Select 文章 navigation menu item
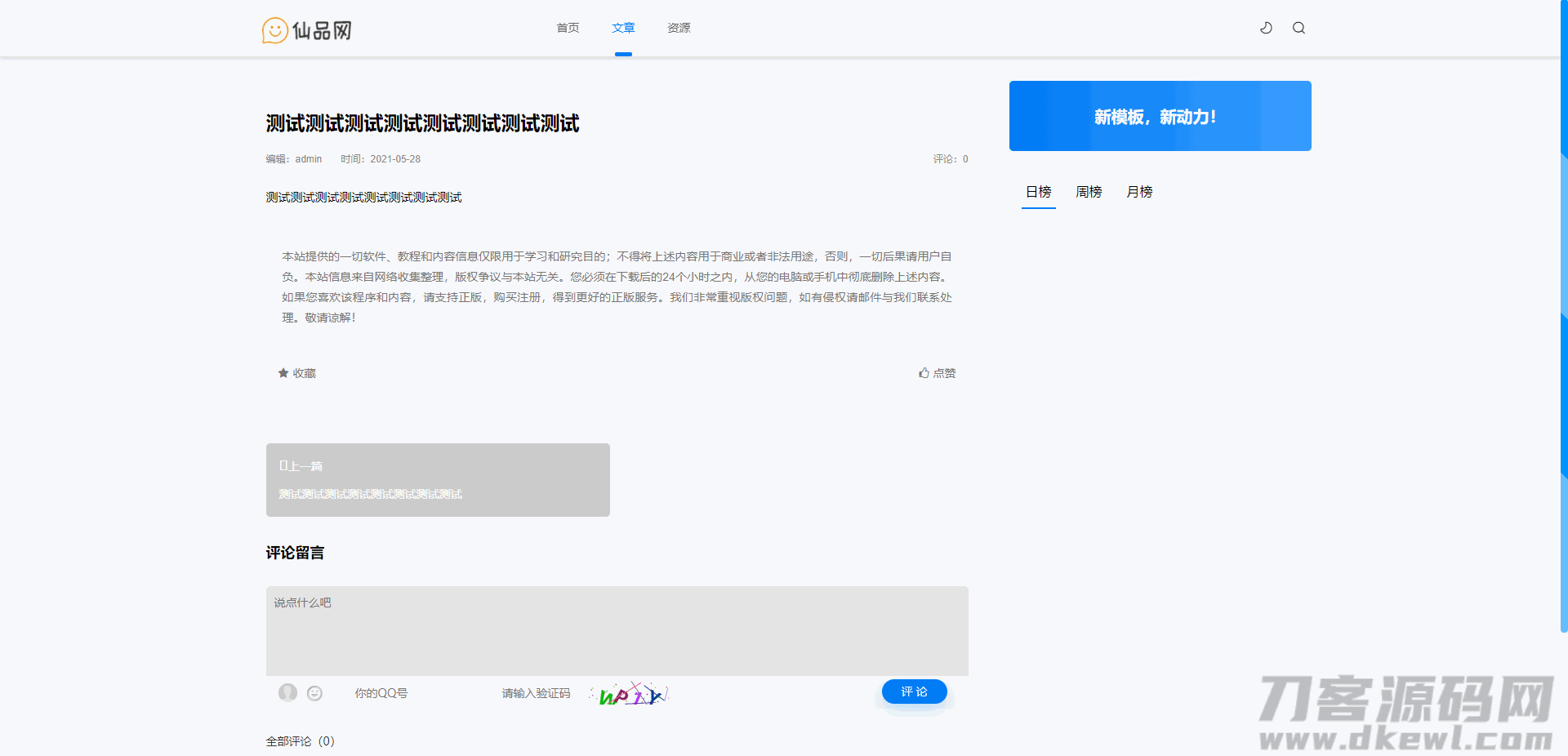The image size is (1568, 756). (623, 28)
